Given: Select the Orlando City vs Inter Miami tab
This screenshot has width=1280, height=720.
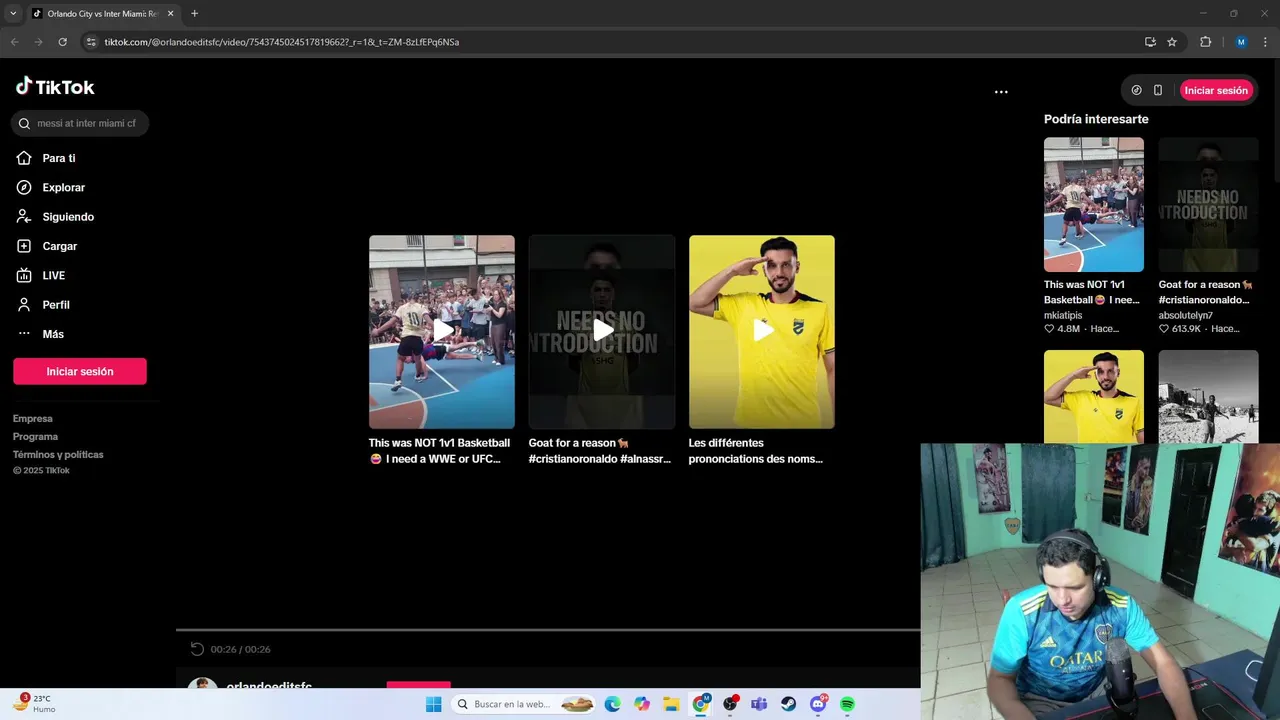Looking at the screenshot, I should [102, 14].
